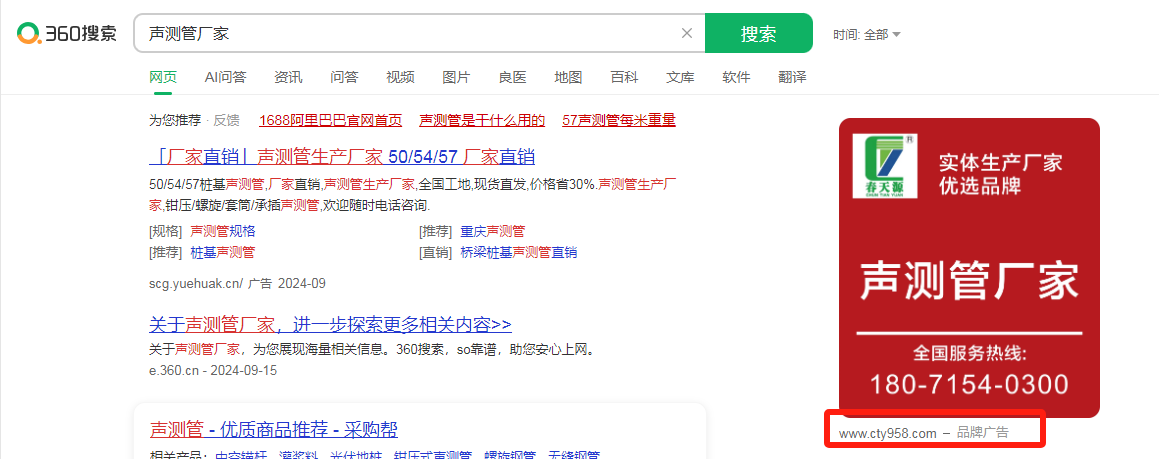The image size is (1159, 459).
Task: Open the 地图 tab
Action: pyautogui.click(x=568, y=77)
